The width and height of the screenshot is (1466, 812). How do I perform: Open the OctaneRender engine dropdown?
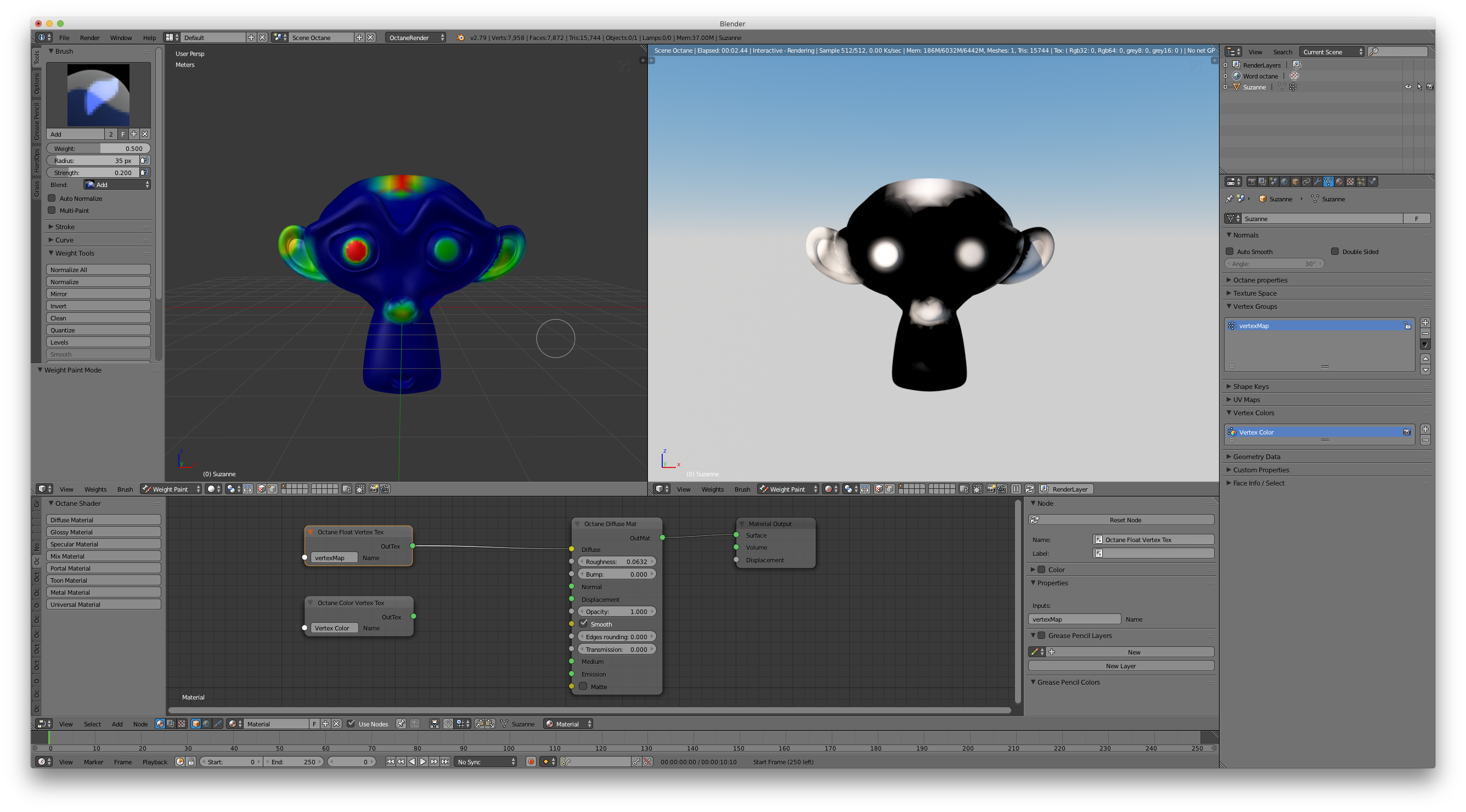[x=416, y=37]
